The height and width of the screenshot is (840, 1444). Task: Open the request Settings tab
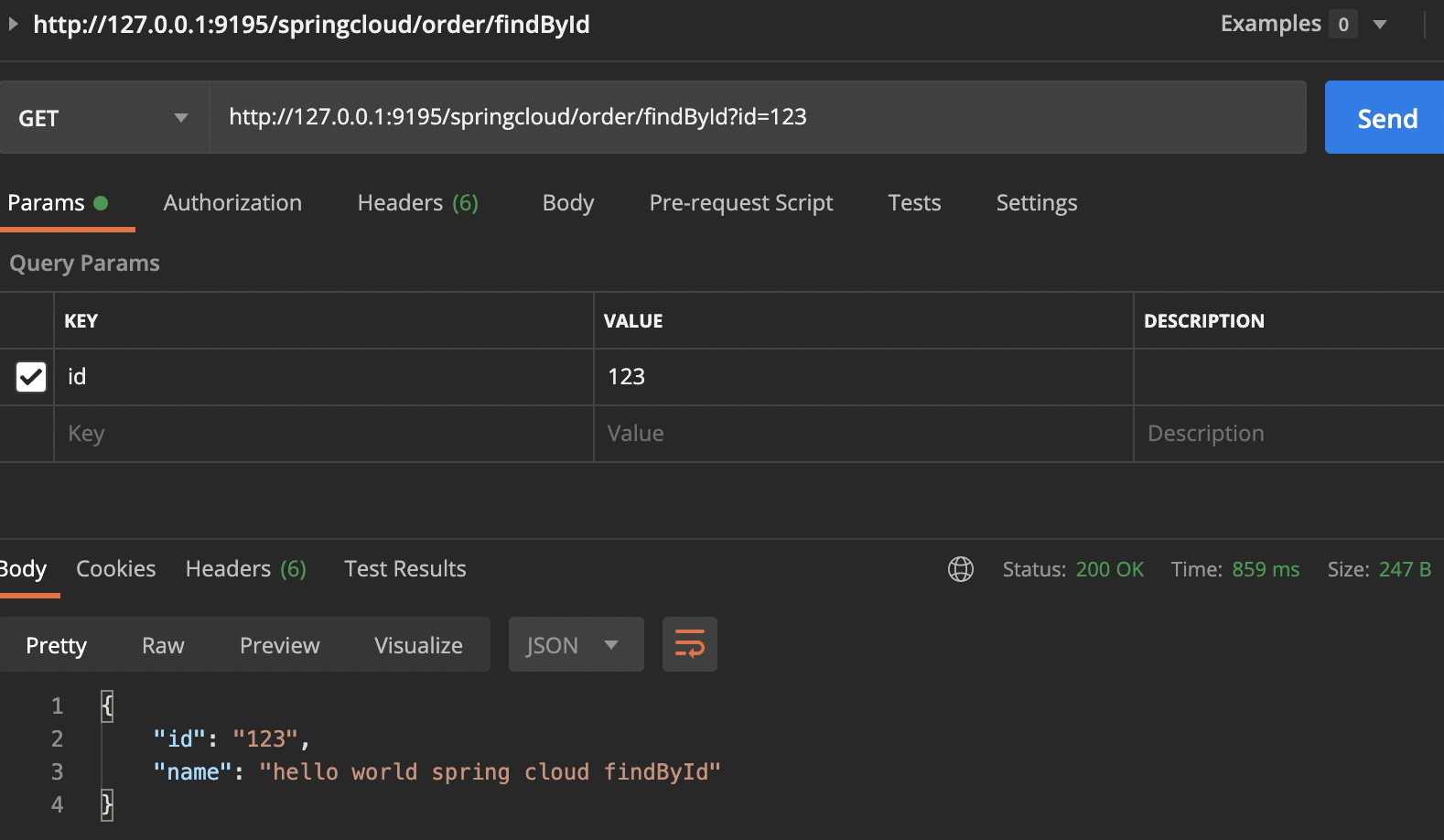click(x=1037, y=202)
